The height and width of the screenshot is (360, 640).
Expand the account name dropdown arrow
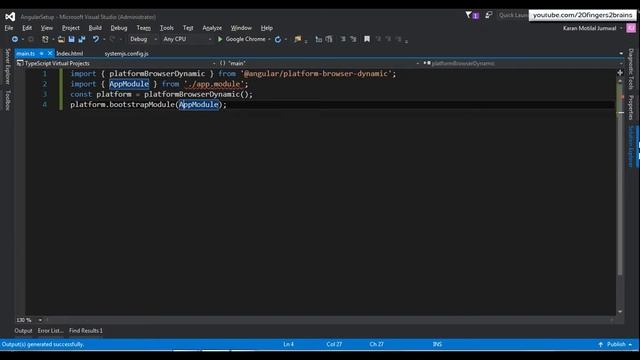pyautogui.click(x=621, y=28)
